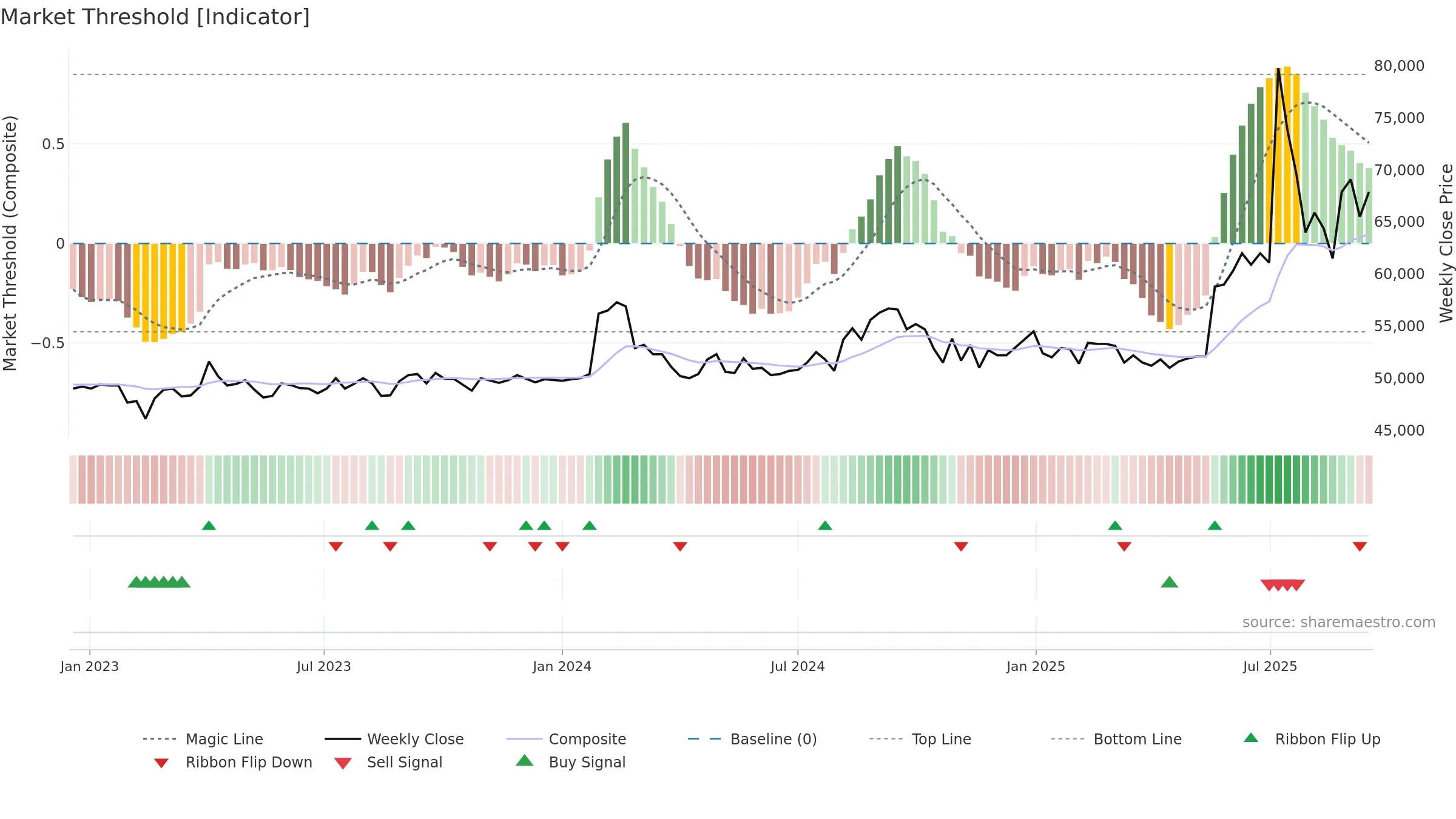The height and width of the screenshot is (819, 1456).
Task: Click the Market Threshold [Indicator] chart title
Action: point(155,17)
